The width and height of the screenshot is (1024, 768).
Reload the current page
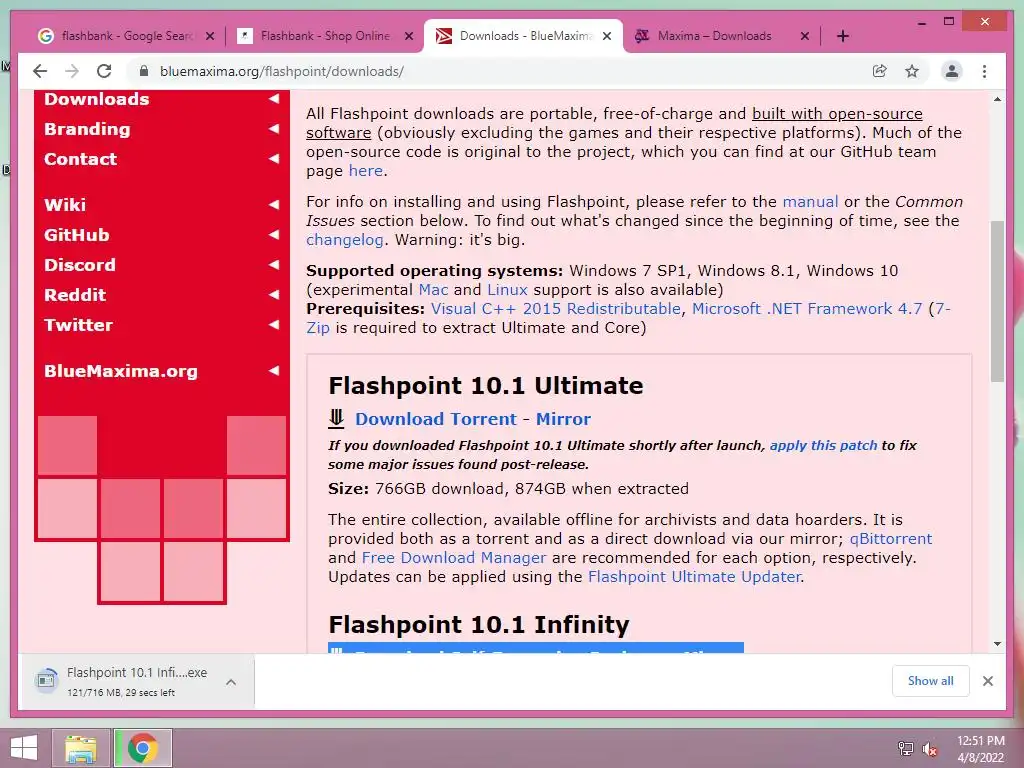pos(104,71)
